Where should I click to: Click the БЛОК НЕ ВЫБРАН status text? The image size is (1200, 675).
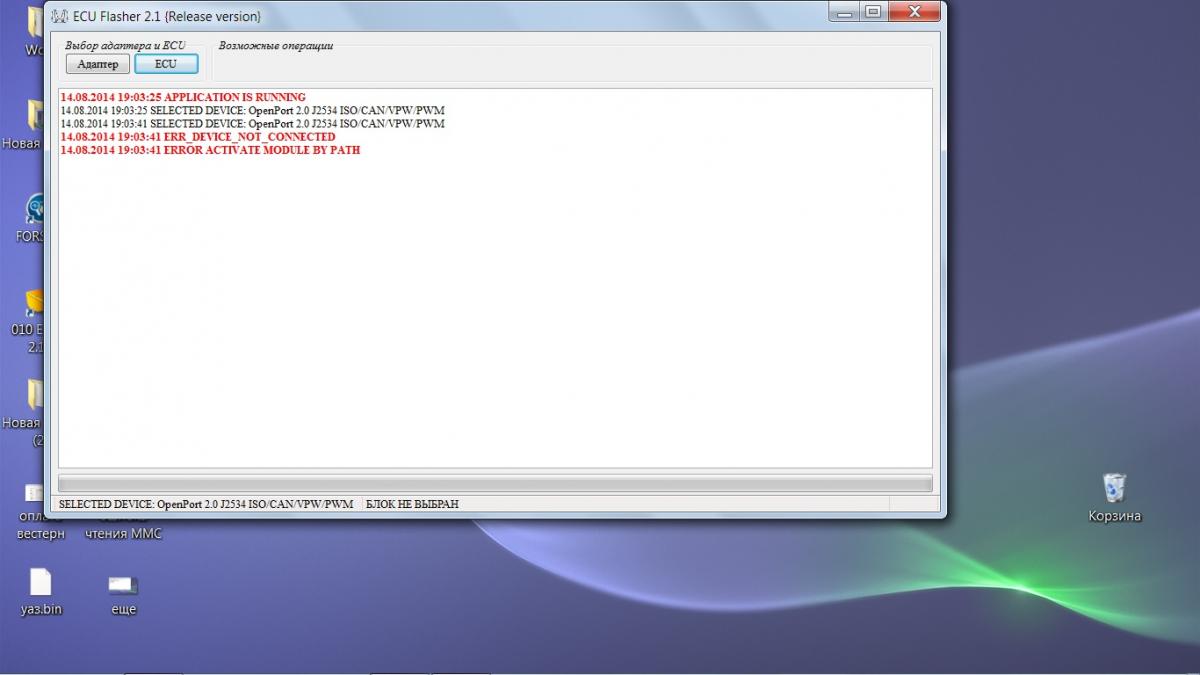coord(412,504)
